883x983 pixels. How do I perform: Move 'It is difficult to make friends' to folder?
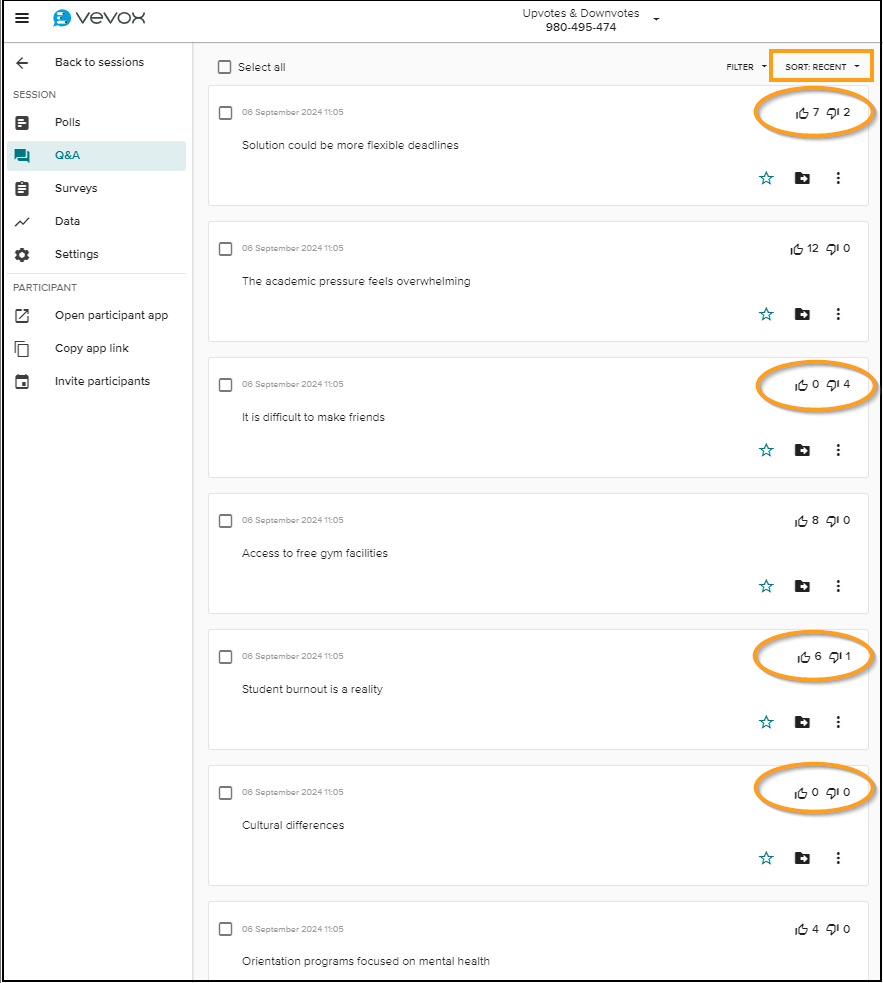click(x=802, y=450)
